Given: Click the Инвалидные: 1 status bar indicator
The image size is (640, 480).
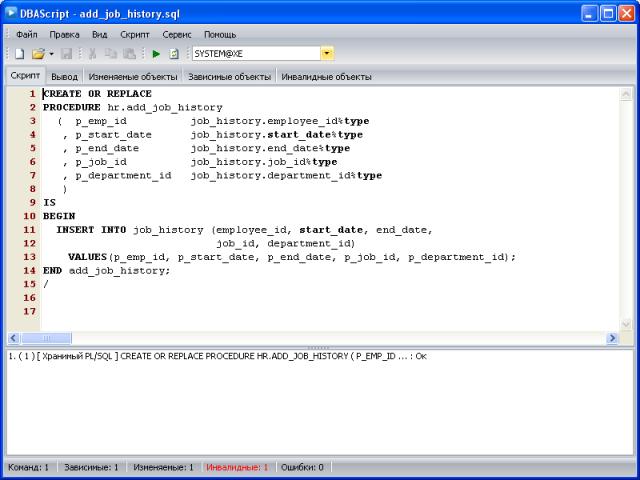Looking at the screenshot, I should click(236, 467).
